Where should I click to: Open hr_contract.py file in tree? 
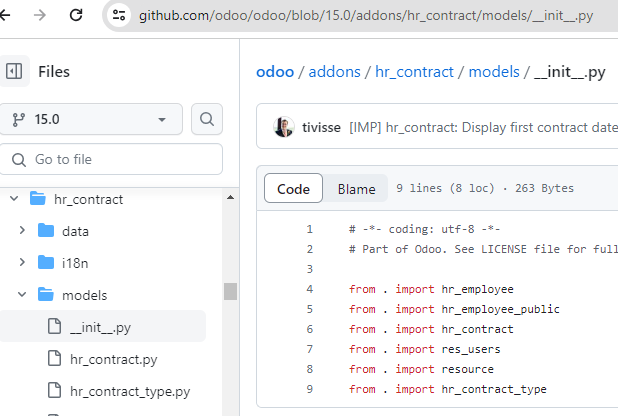click(114, 359)
